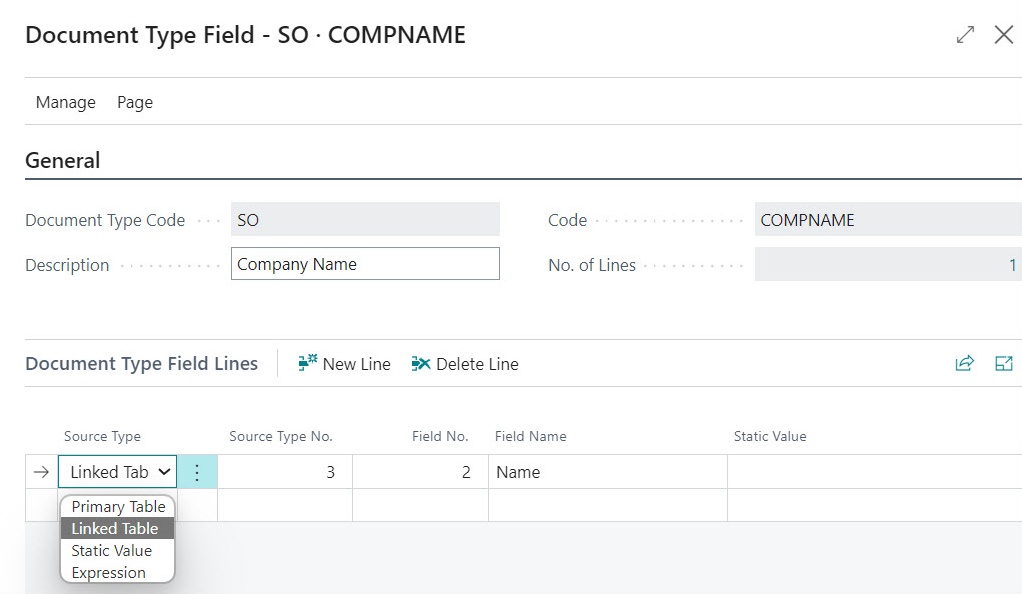
Task: Open the Page menu
Action: pos(135,102)
